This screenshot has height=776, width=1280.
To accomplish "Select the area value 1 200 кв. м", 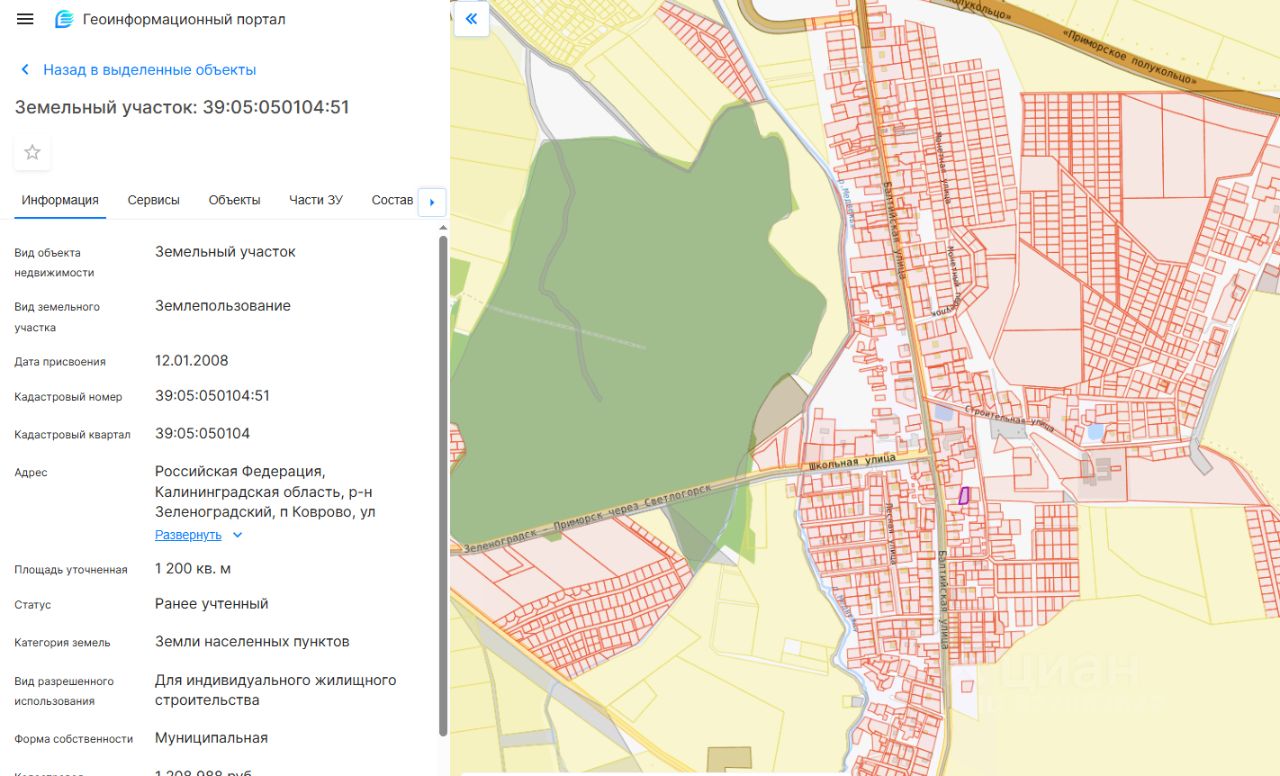I will click(193, 569).
